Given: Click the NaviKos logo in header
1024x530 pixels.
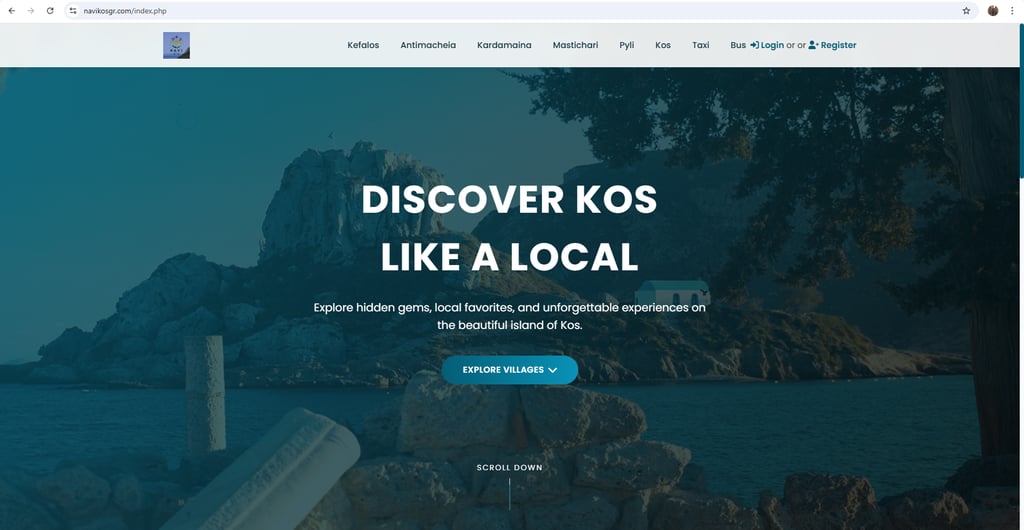Looking at the screenshot, I should [x=176, y=45].
